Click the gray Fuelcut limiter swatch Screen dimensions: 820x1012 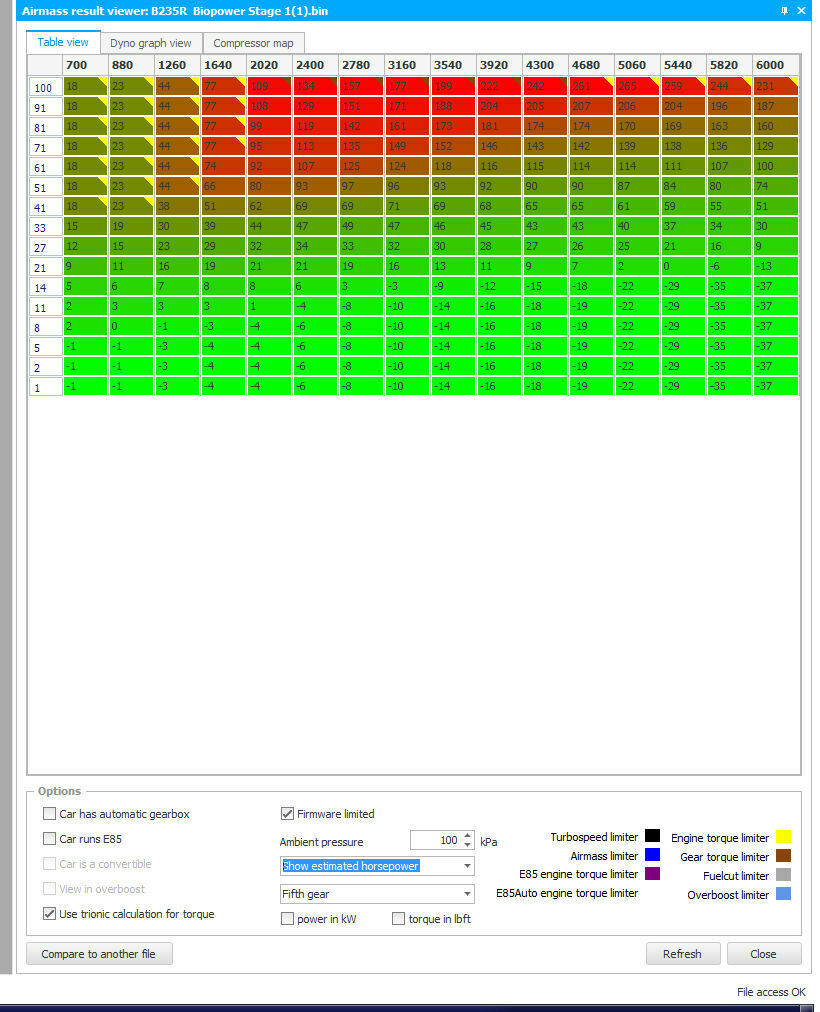[783, 875]
